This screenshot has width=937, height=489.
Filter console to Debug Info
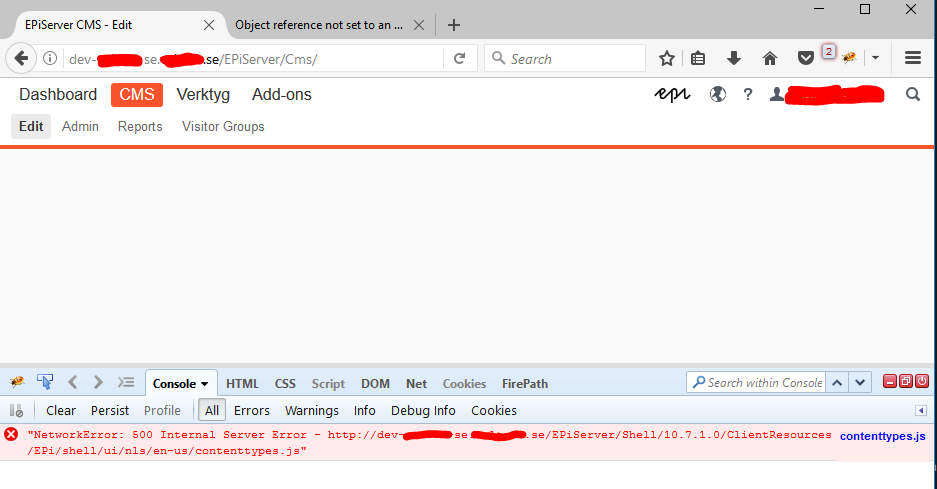pos(423,411)
